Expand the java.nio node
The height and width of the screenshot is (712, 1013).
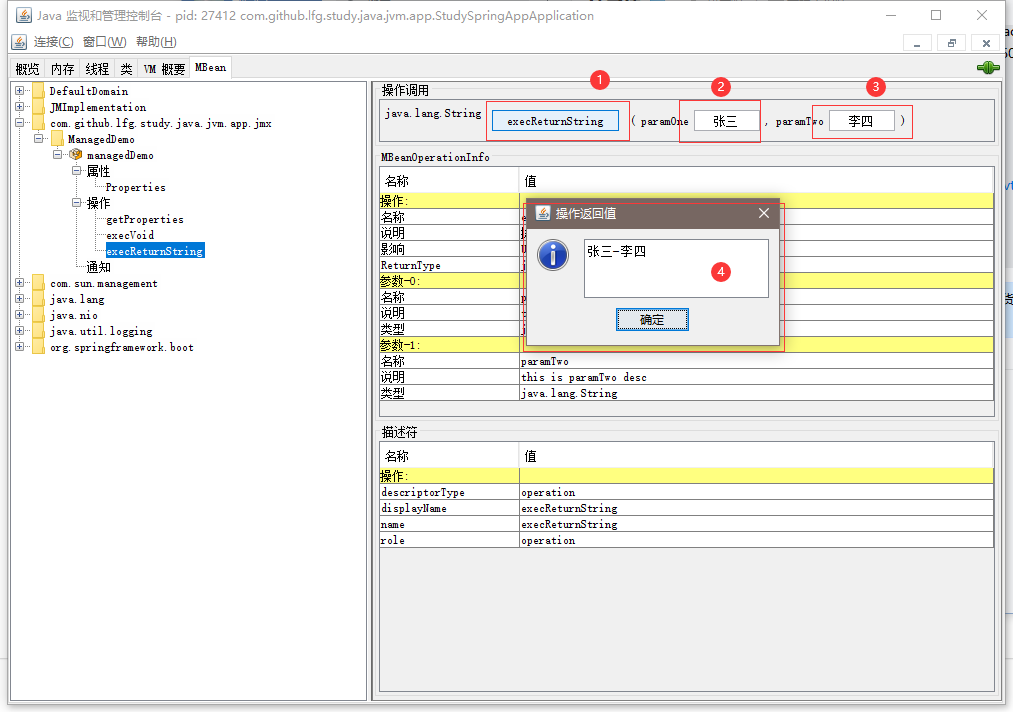(19, 315)
